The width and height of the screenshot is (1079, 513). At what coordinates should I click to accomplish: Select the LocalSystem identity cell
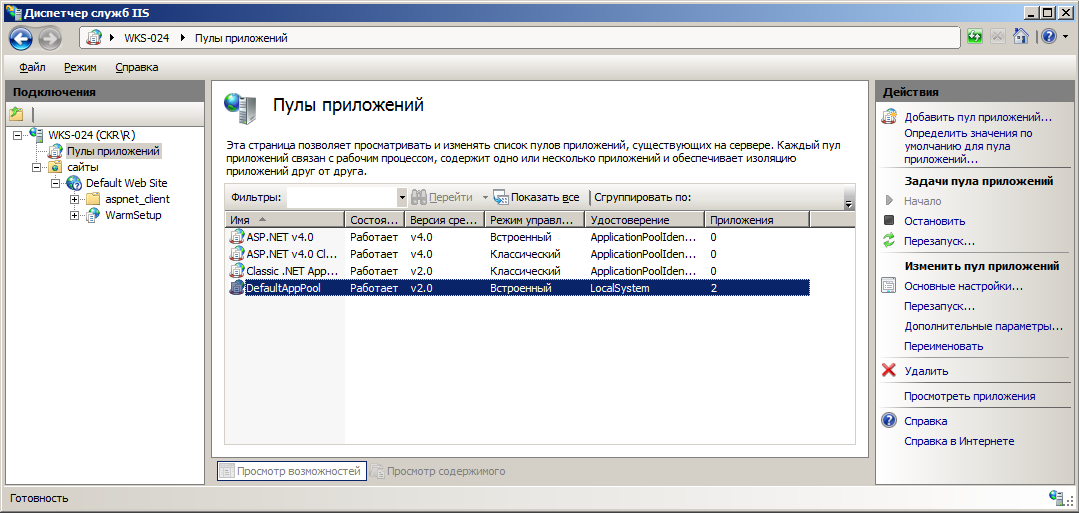[619, 289]
